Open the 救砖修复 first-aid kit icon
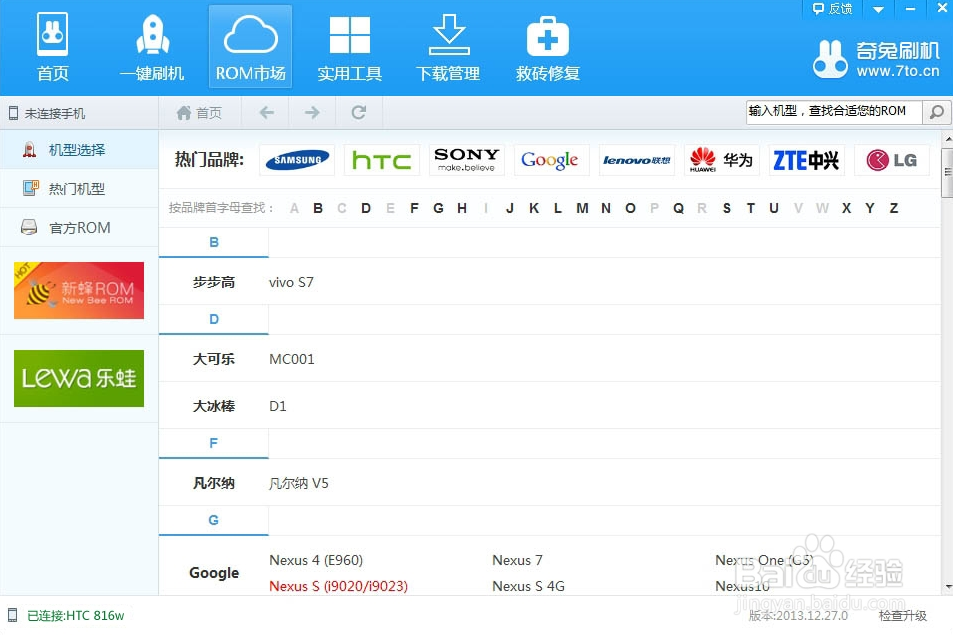Screen dimensions: 953x635 [x=548, y=47]
